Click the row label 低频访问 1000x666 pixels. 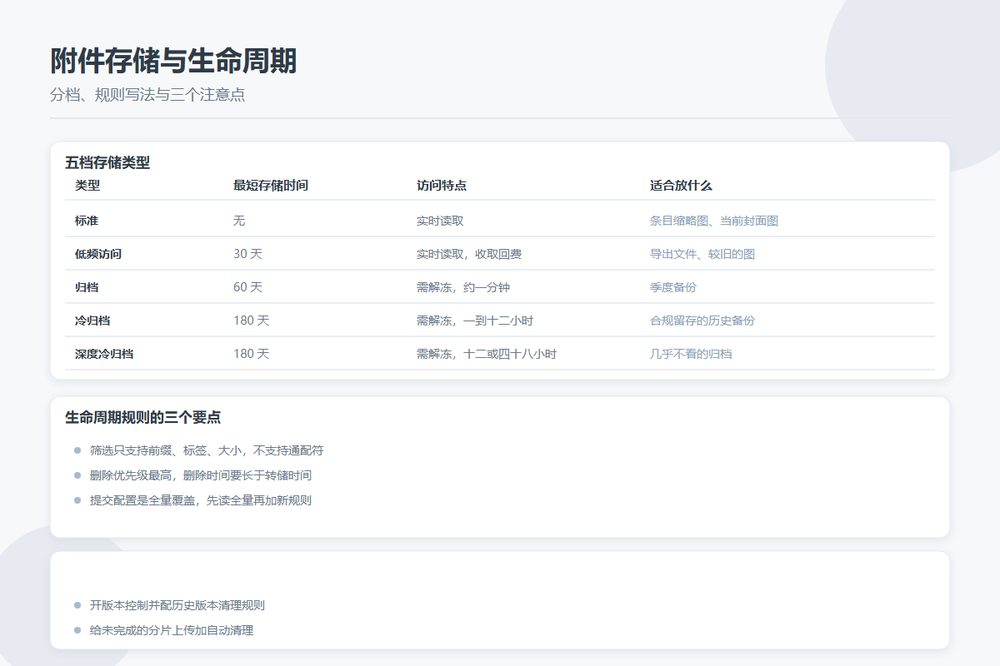(x=98, y=254)
